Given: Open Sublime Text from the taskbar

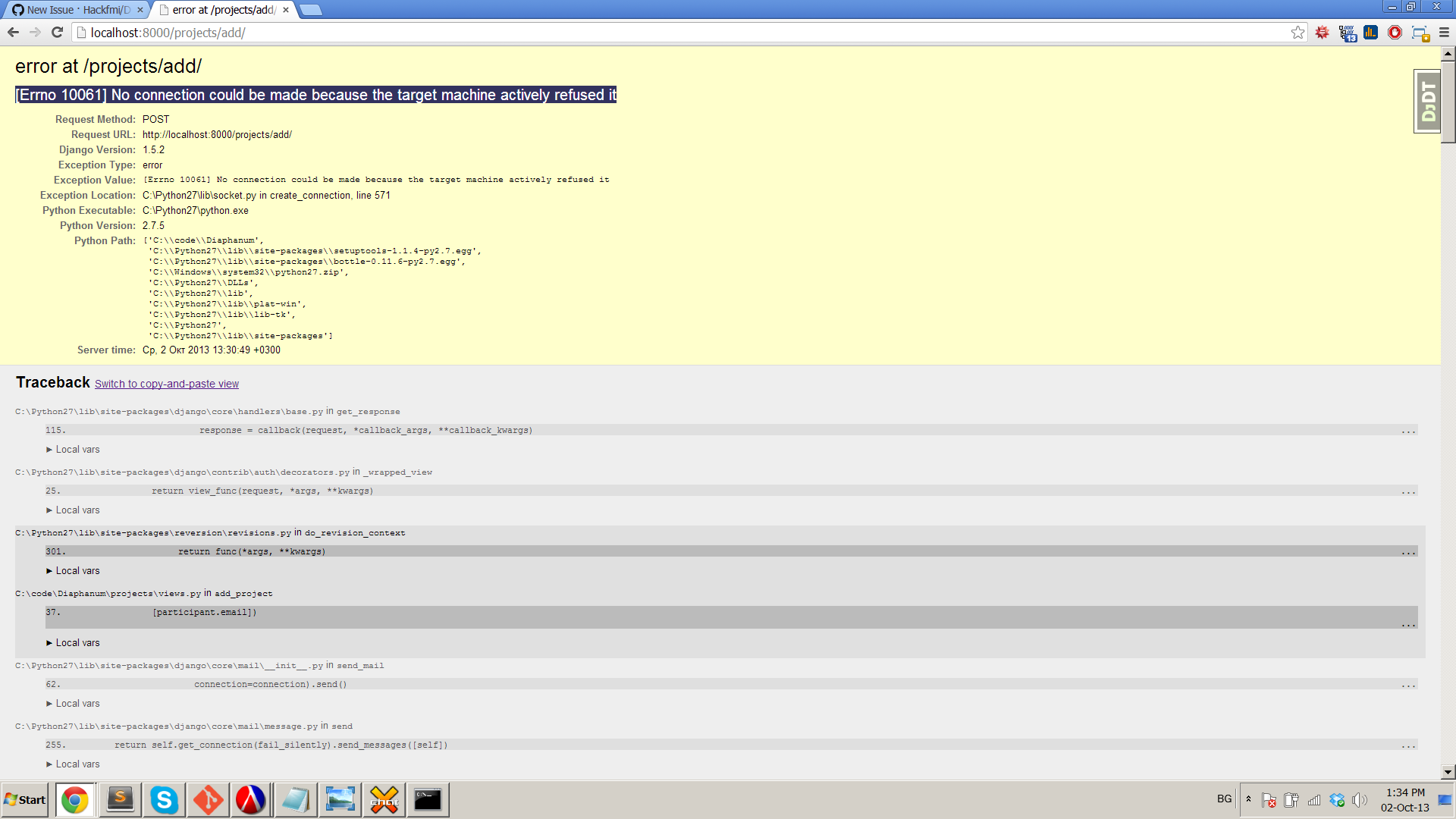Looking at the screenshot, I should [120, 800].
